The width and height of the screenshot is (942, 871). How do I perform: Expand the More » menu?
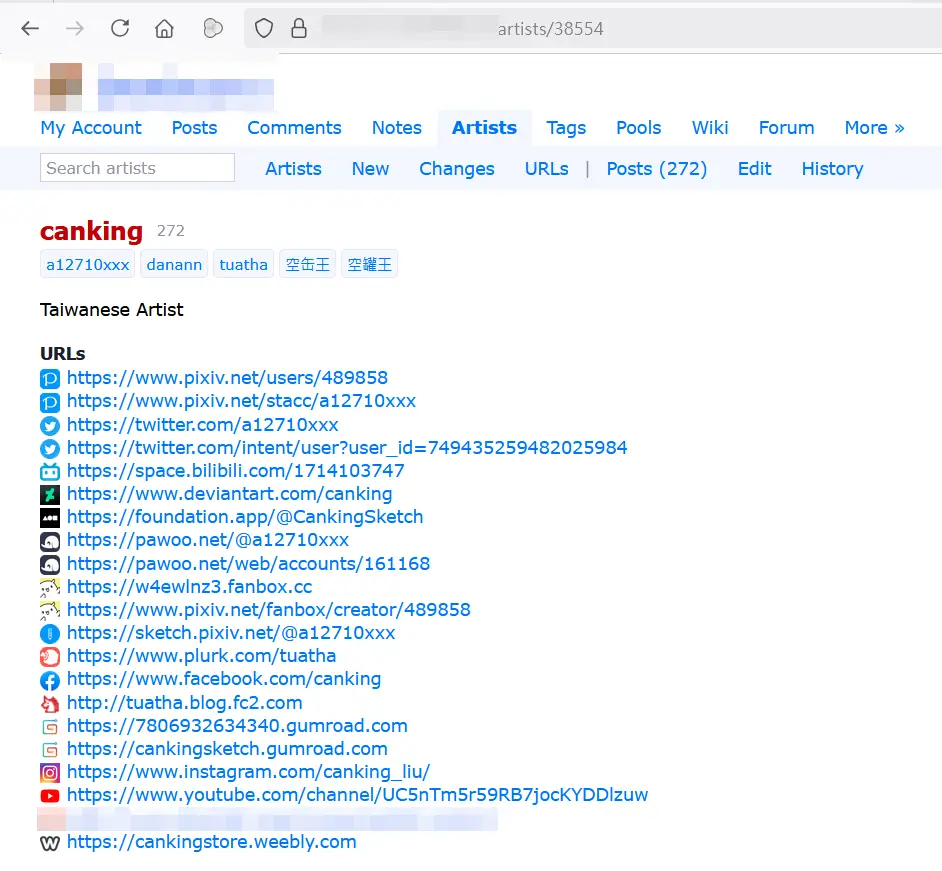[874, 128]
